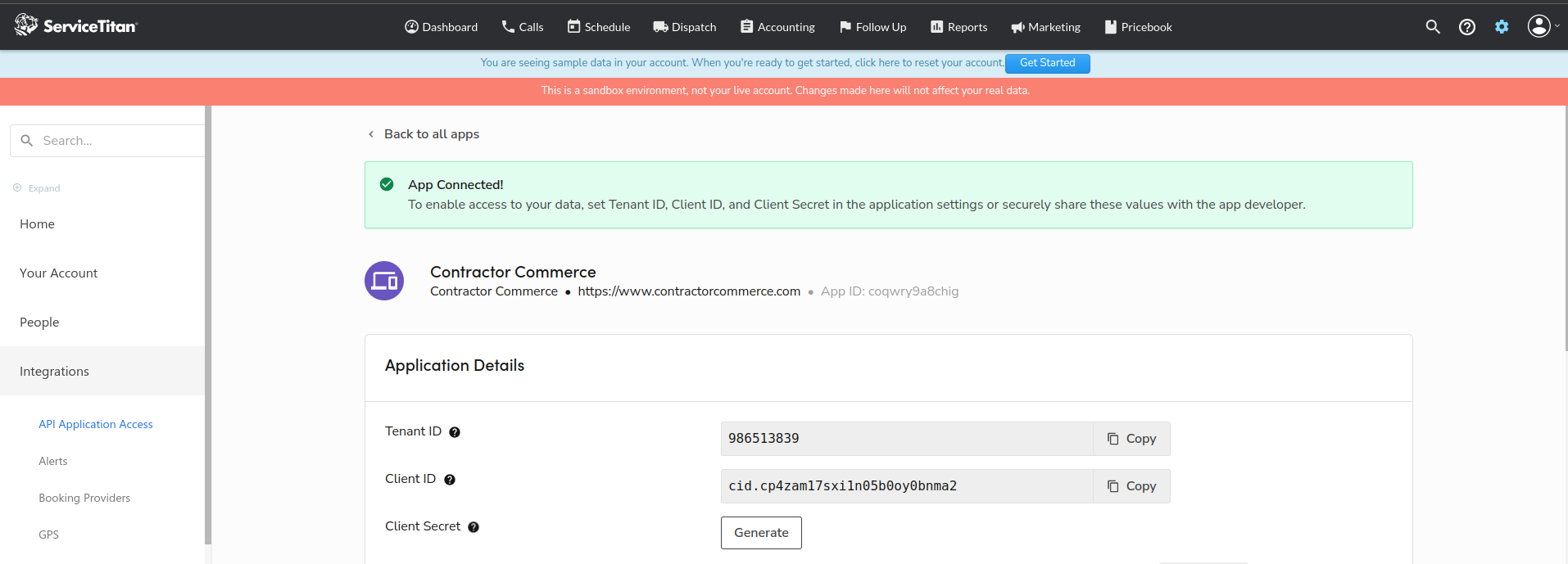This screenshot has height=564, width=1568.
Task: Show Client Secret help tooltip icon
Action: [474, 527]
